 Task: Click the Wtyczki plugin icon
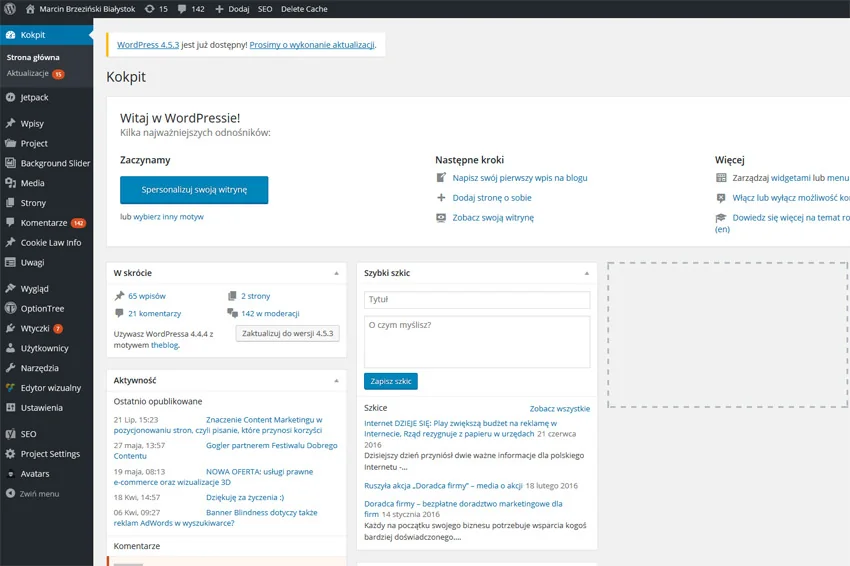[10, 329]
